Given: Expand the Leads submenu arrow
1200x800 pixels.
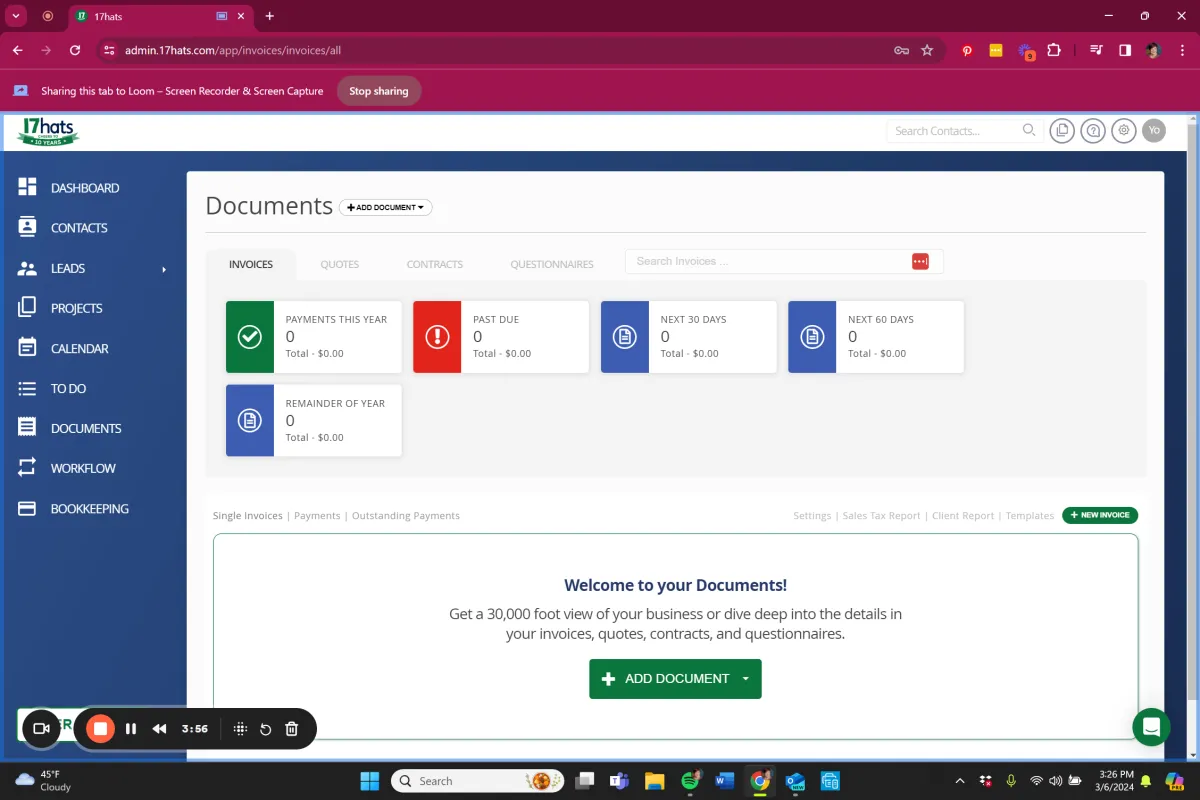Looking at the screenshot, I should (164, 269).
